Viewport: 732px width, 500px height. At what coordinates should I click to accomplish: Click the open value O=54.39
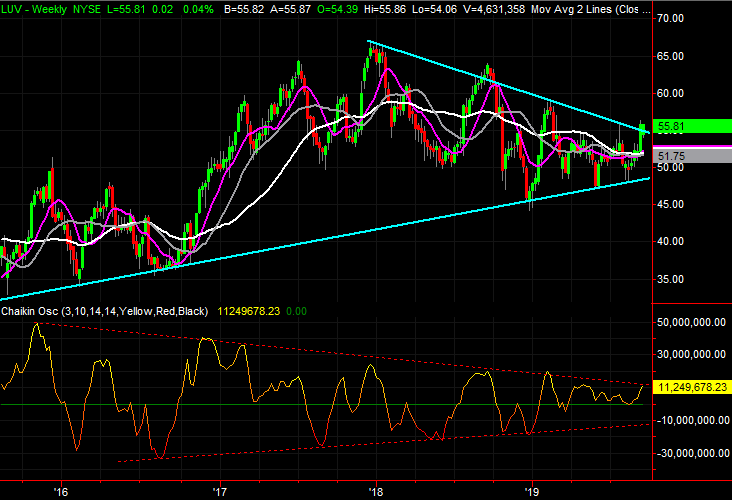click(337, 9)
